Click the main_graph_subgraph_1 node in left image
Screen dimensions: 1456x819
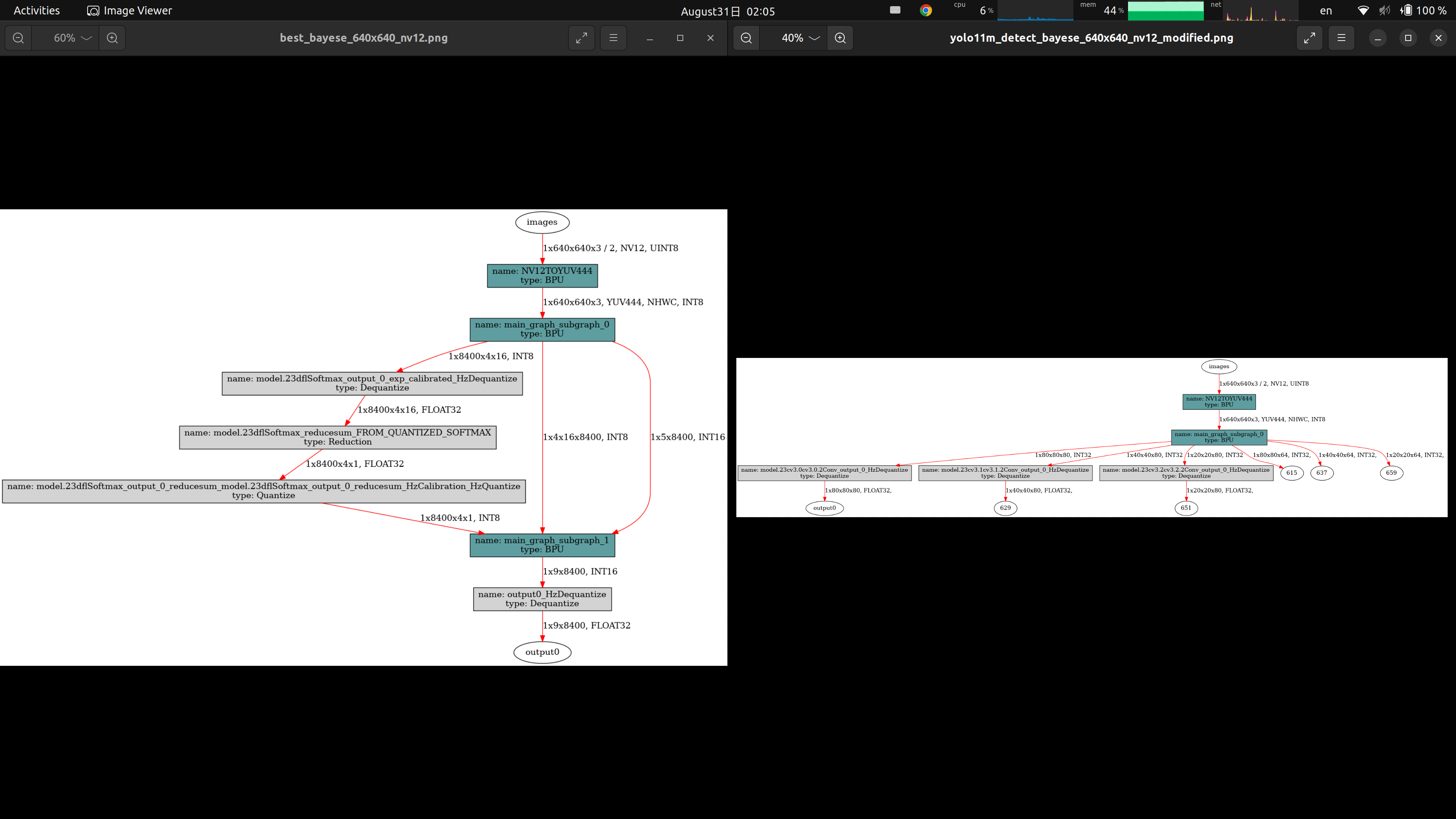click(542, 545)
